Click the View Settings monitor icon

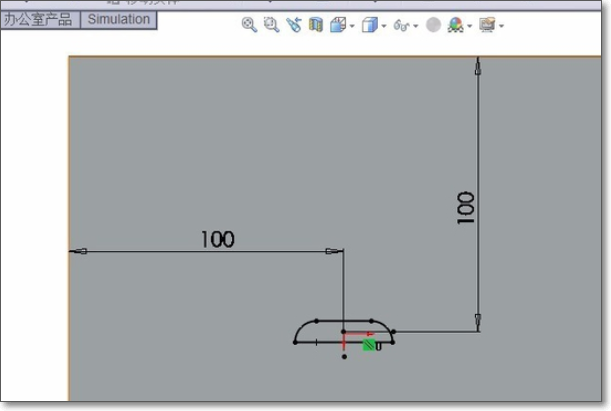tap(487, 25)
